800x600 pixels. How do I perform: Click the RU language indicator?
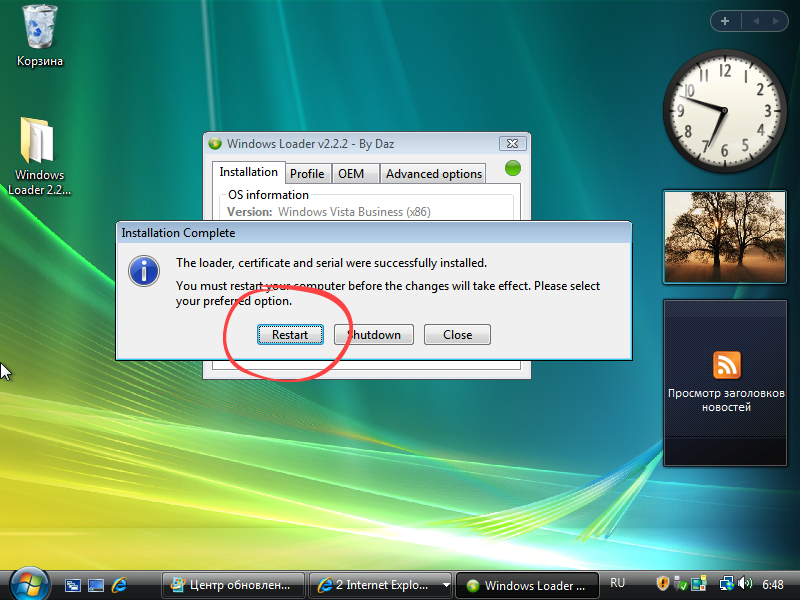[617, 583]
